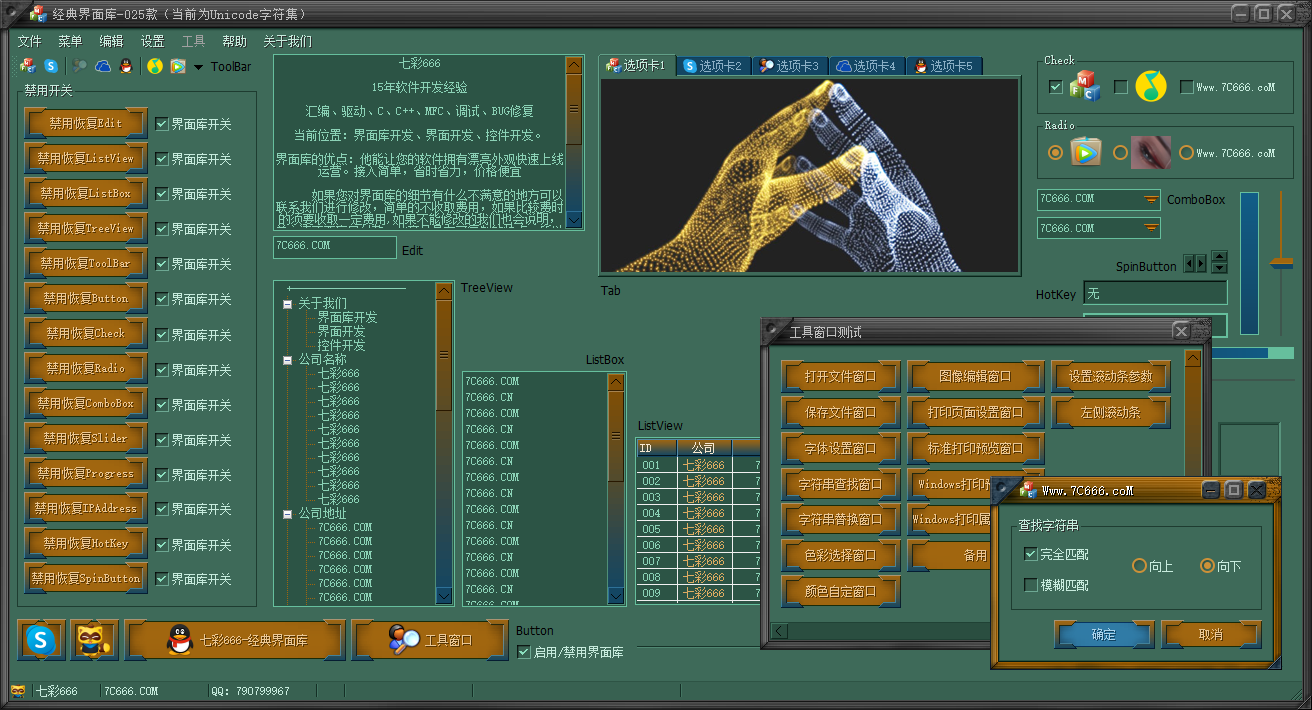Click the vertical slider thumb handle

tap(1281, 264)
